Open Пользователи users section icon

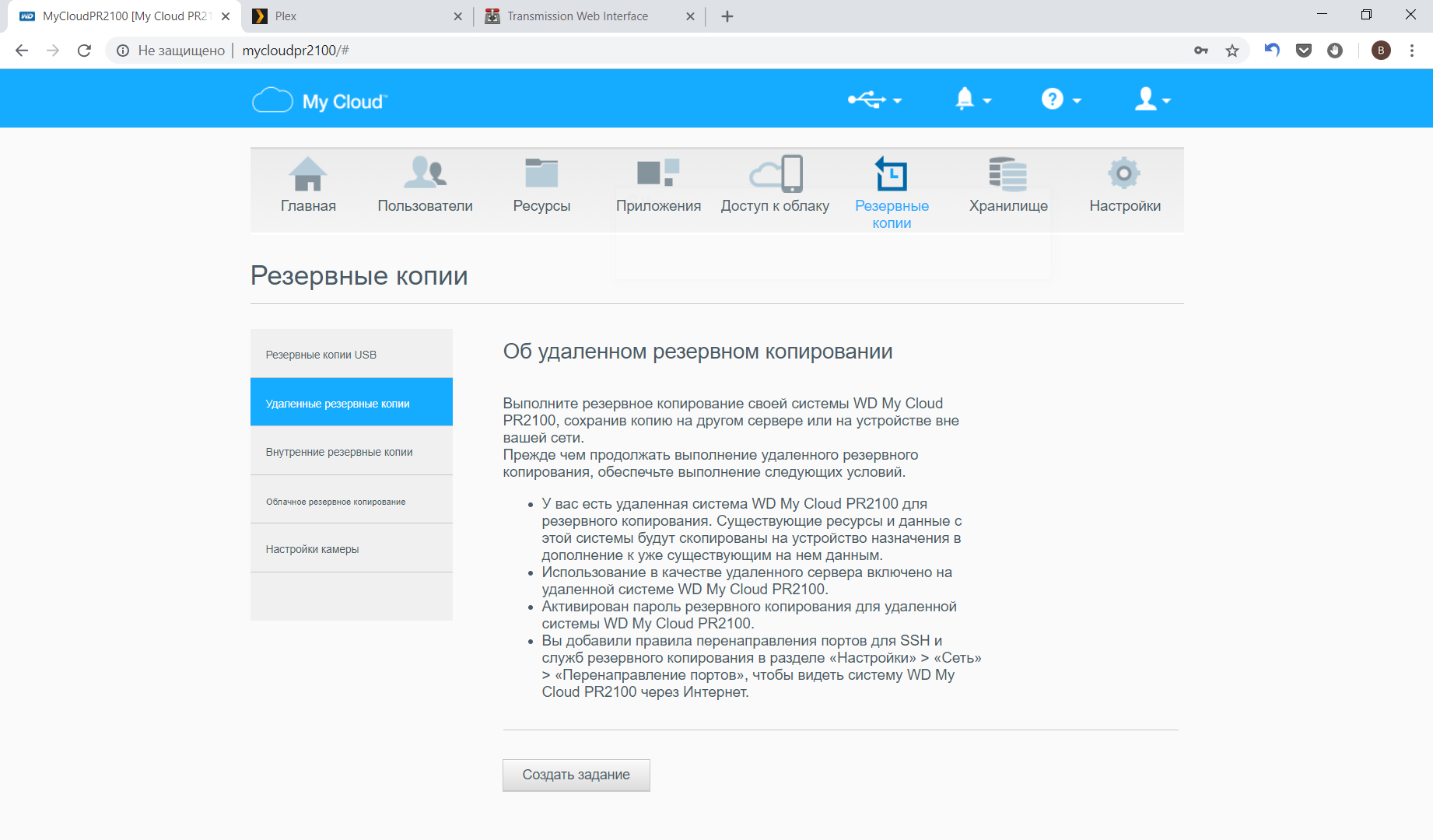[425, 173]
